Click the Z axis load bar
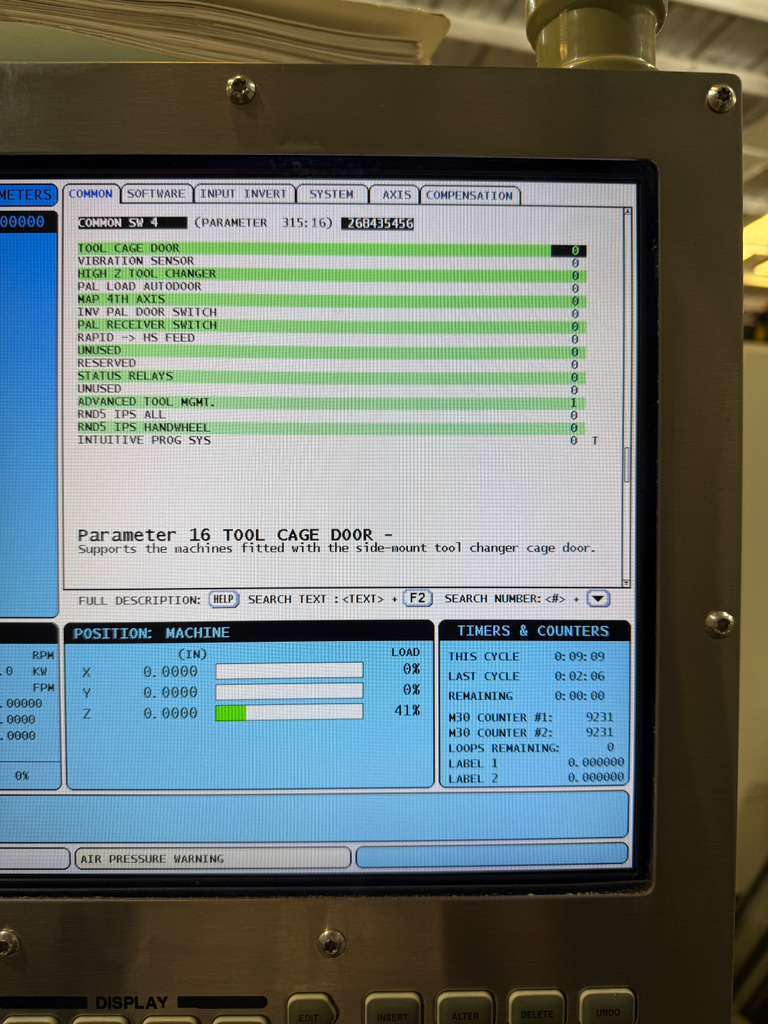The image size is (768, 1024). click(289, 712)
